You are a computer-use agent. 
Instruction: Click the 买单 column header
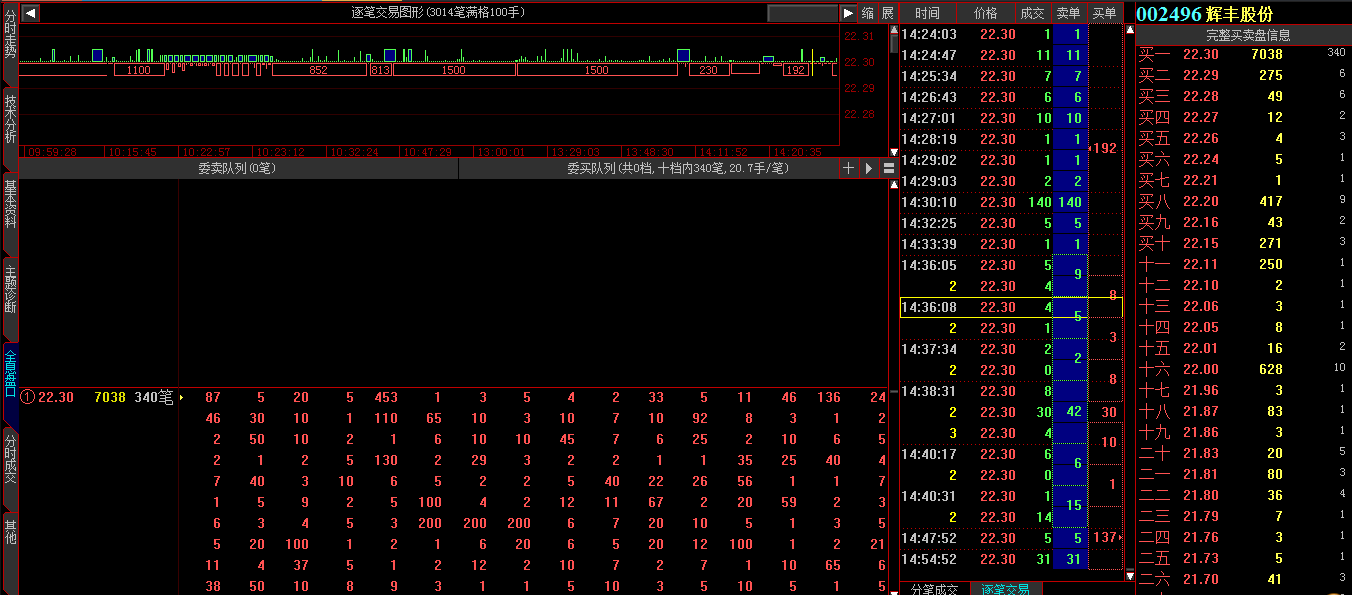[x=1104, y=13]
